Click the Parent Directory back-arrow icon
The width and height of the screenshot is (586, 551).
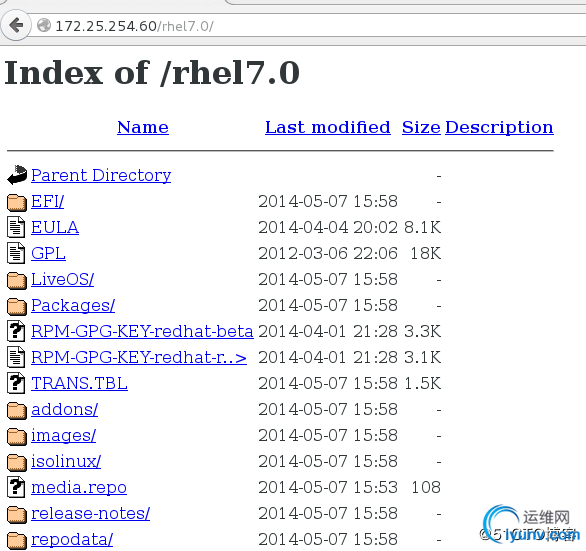[17, 175]
